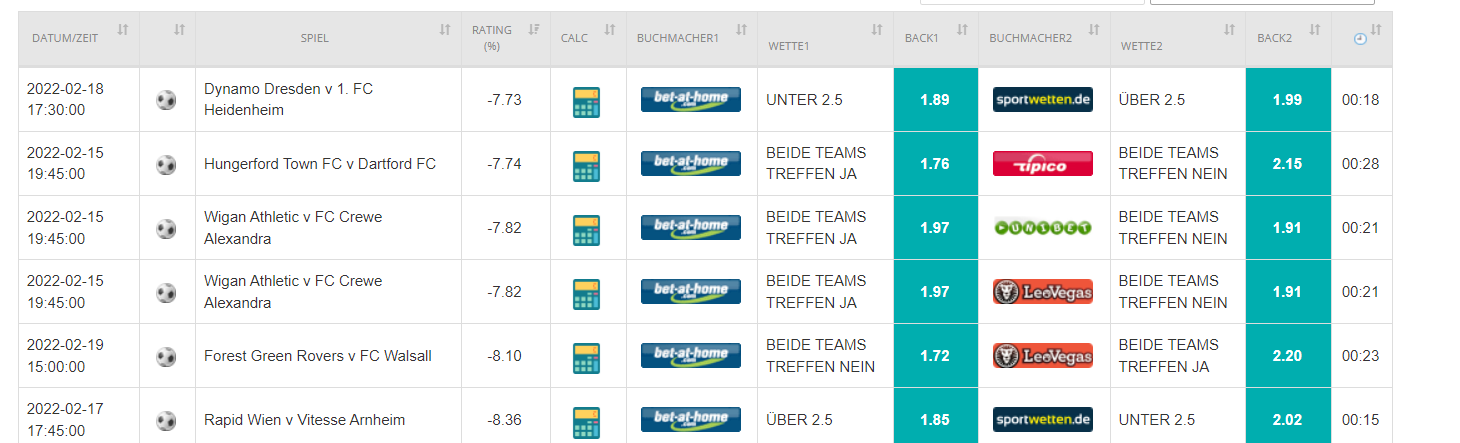Click Back2 odds 2.20 teal cell
Image resolution: width=1460 pixels, height=443 pixels.
1288,356
